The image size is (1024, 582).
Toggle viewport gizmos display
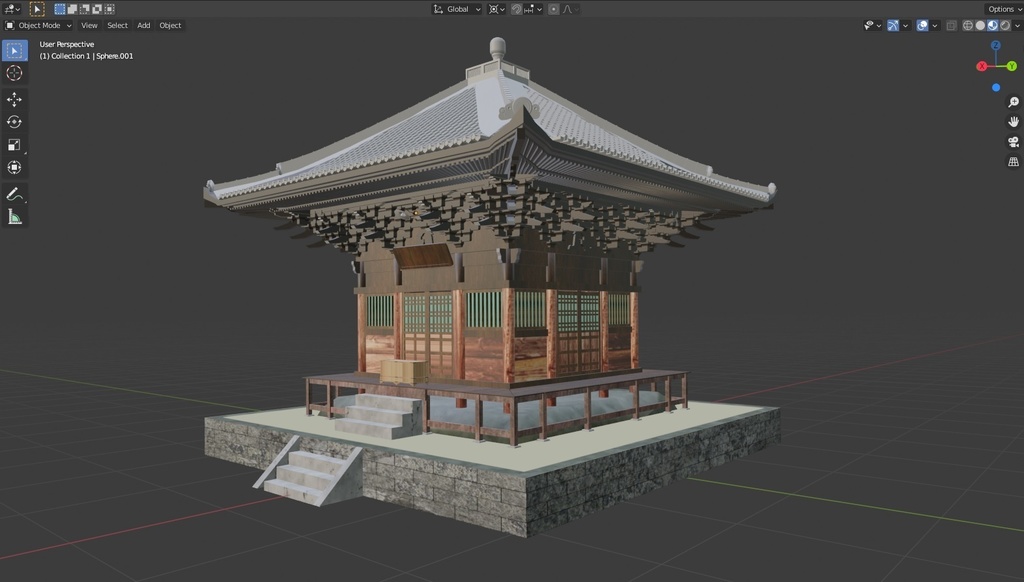click(x=893, y=25)
